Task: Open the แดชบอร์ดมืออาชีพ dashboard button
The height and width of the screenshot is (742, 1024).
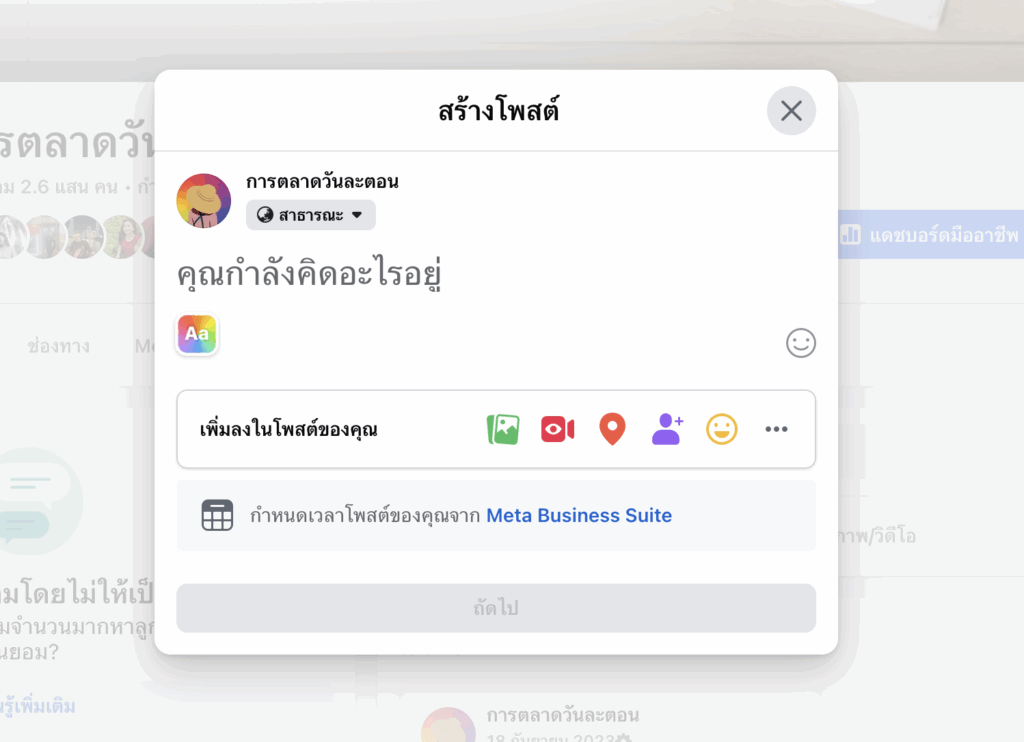Action: pyautogui.click(x=931, y=234)
